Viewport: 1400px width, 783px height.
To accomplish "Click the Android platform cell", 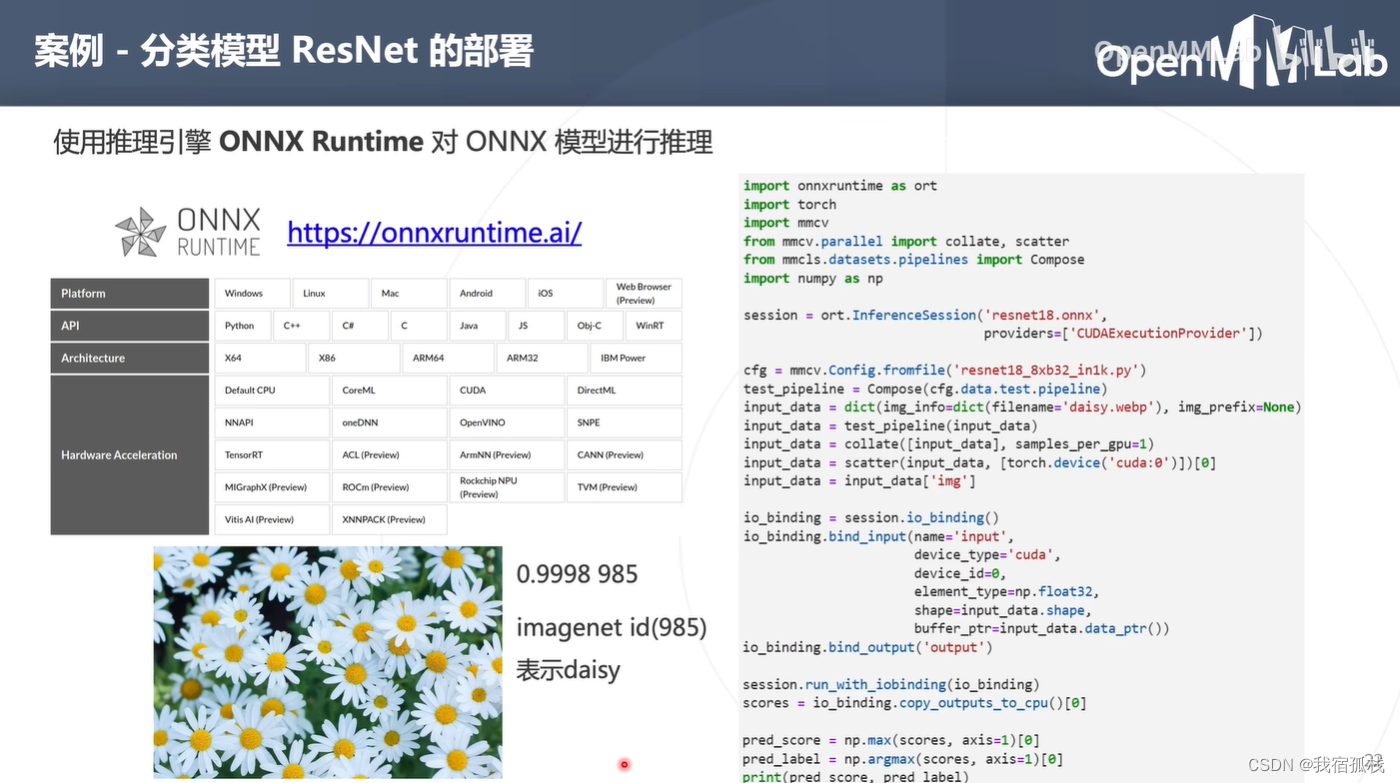I will click(487, 293).
